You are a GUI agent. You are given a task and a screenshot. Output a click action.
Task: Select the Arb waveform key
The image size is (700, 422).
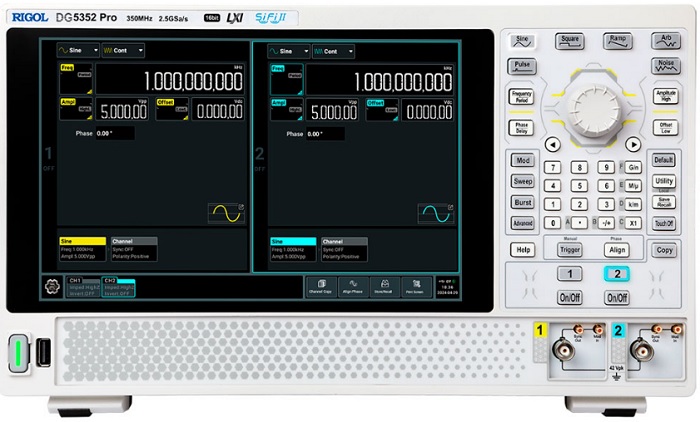[666, 41]
